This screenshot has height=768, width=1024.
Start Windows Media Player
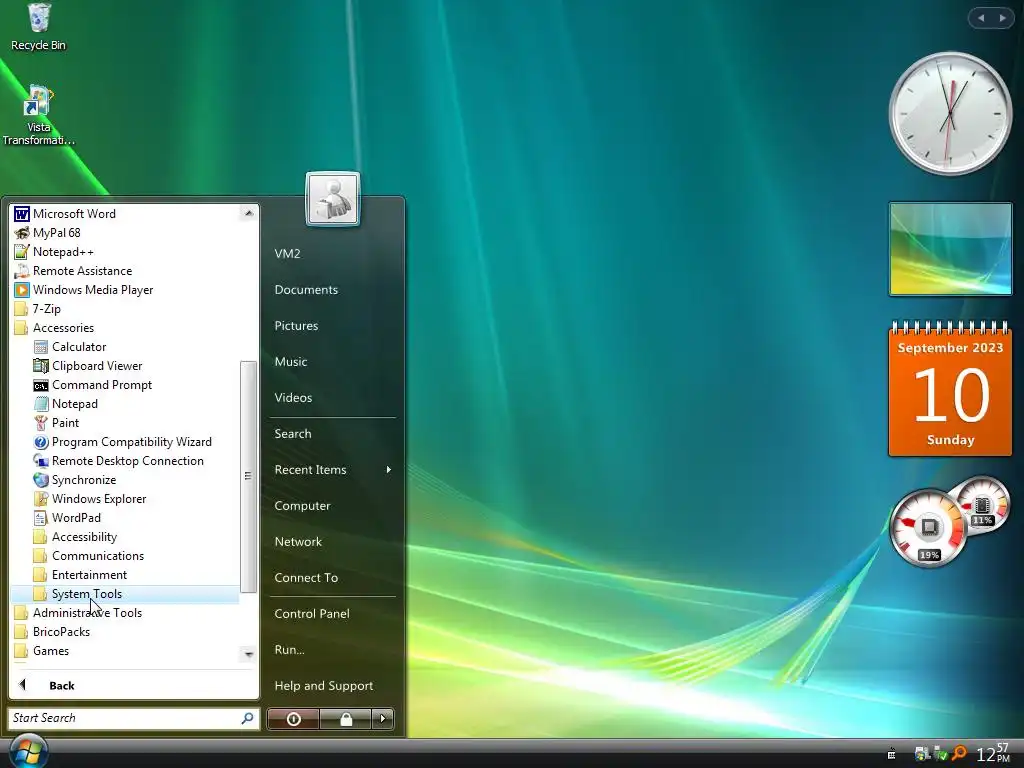(x=84, y=289)
